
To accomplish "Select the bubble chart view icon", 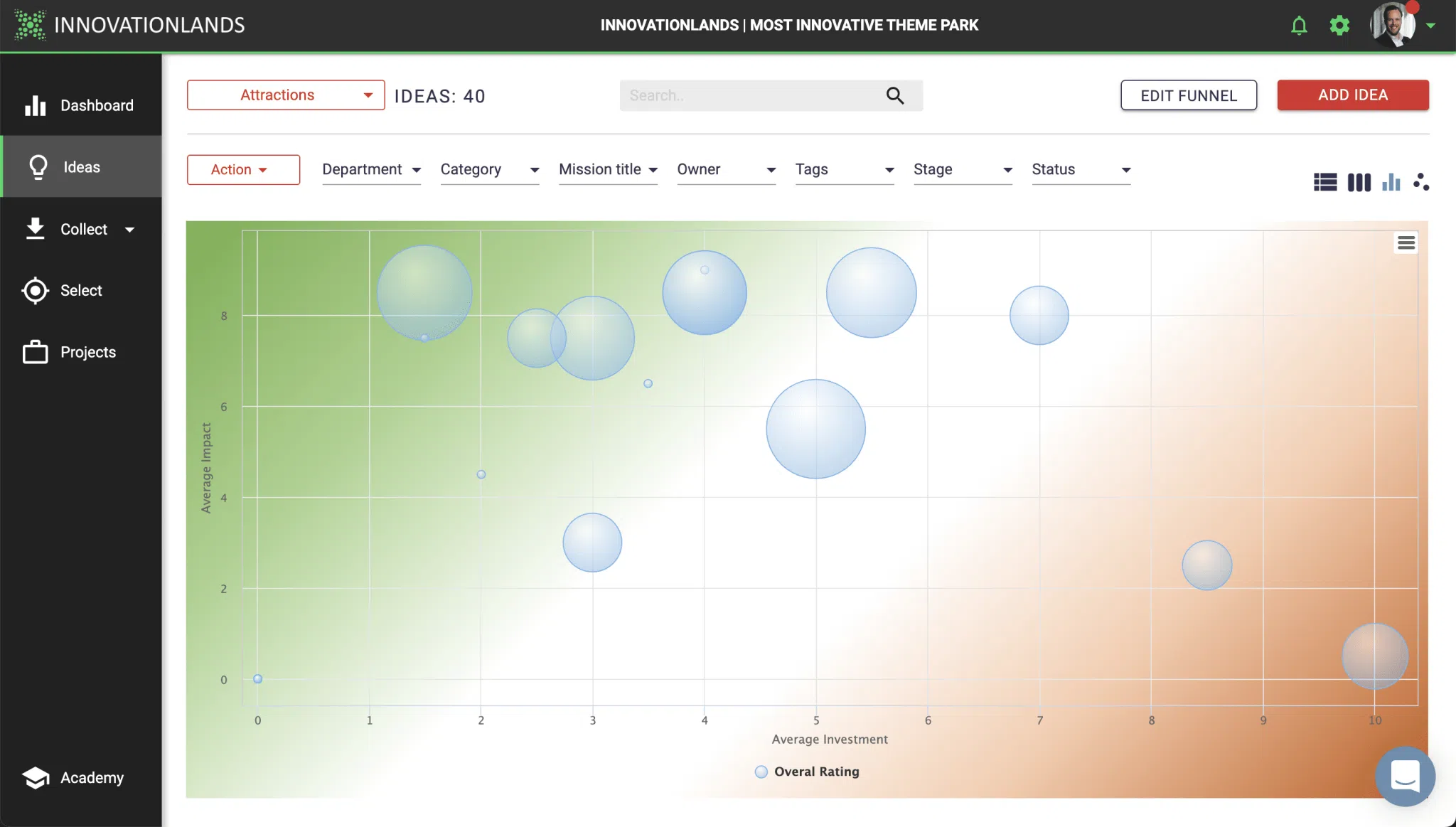I will pyautogui.click(x=1421, y=182).
